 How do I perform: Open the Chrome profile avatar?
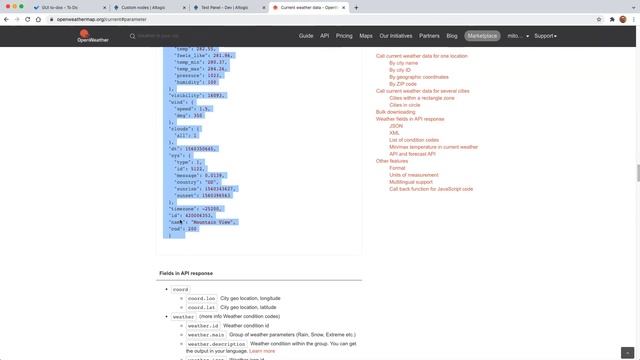coord(623,19)
